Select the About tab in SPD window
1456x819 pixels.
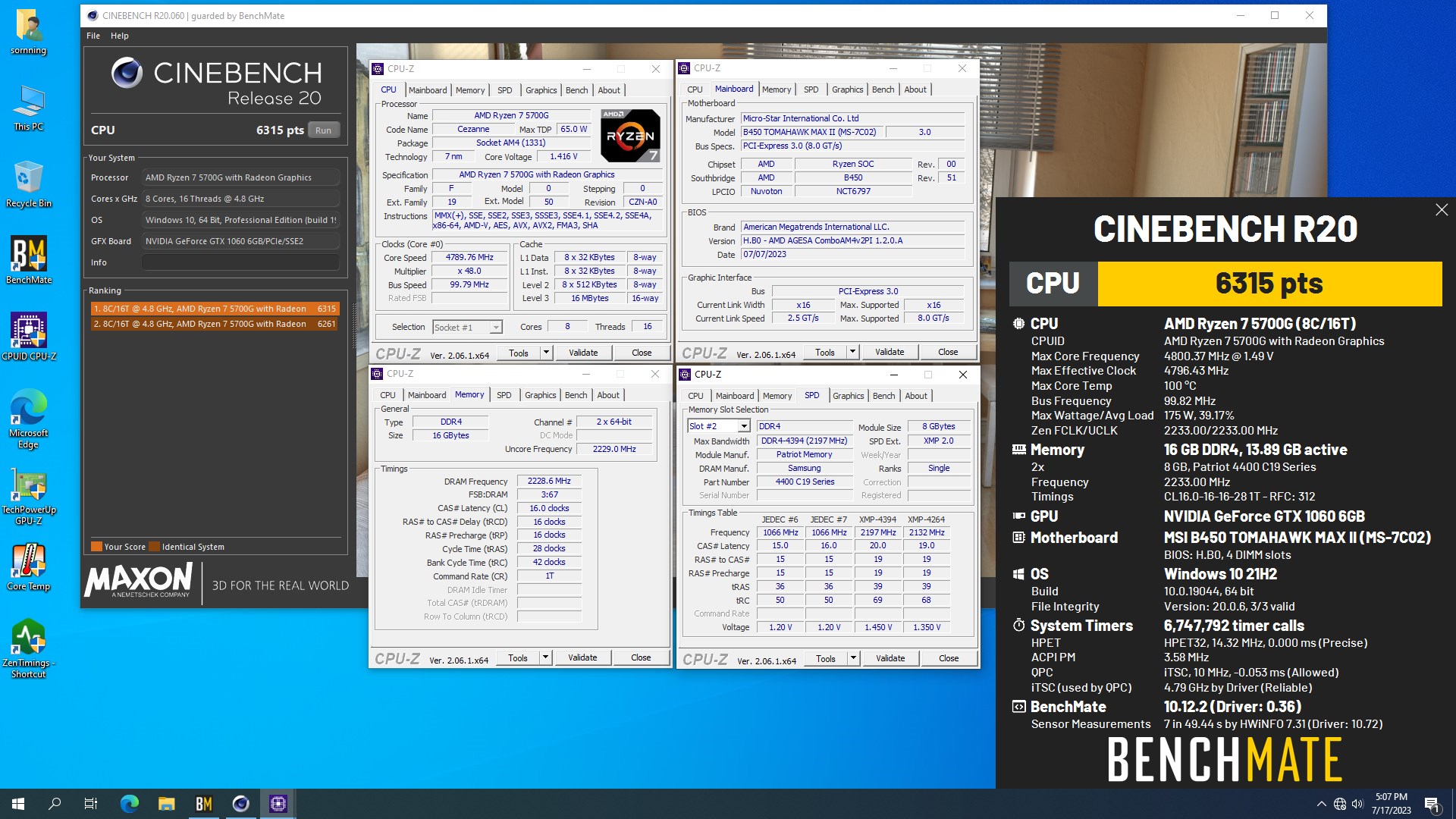coord(916,396)
